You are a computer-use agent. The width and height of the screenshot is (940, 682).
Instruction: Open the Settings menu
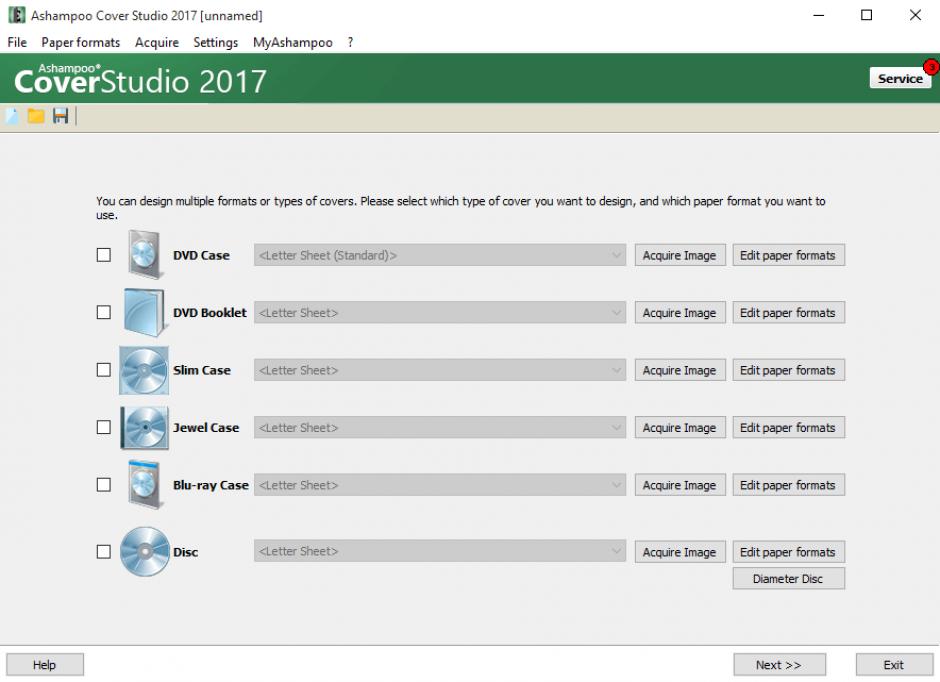click(216, 42)
